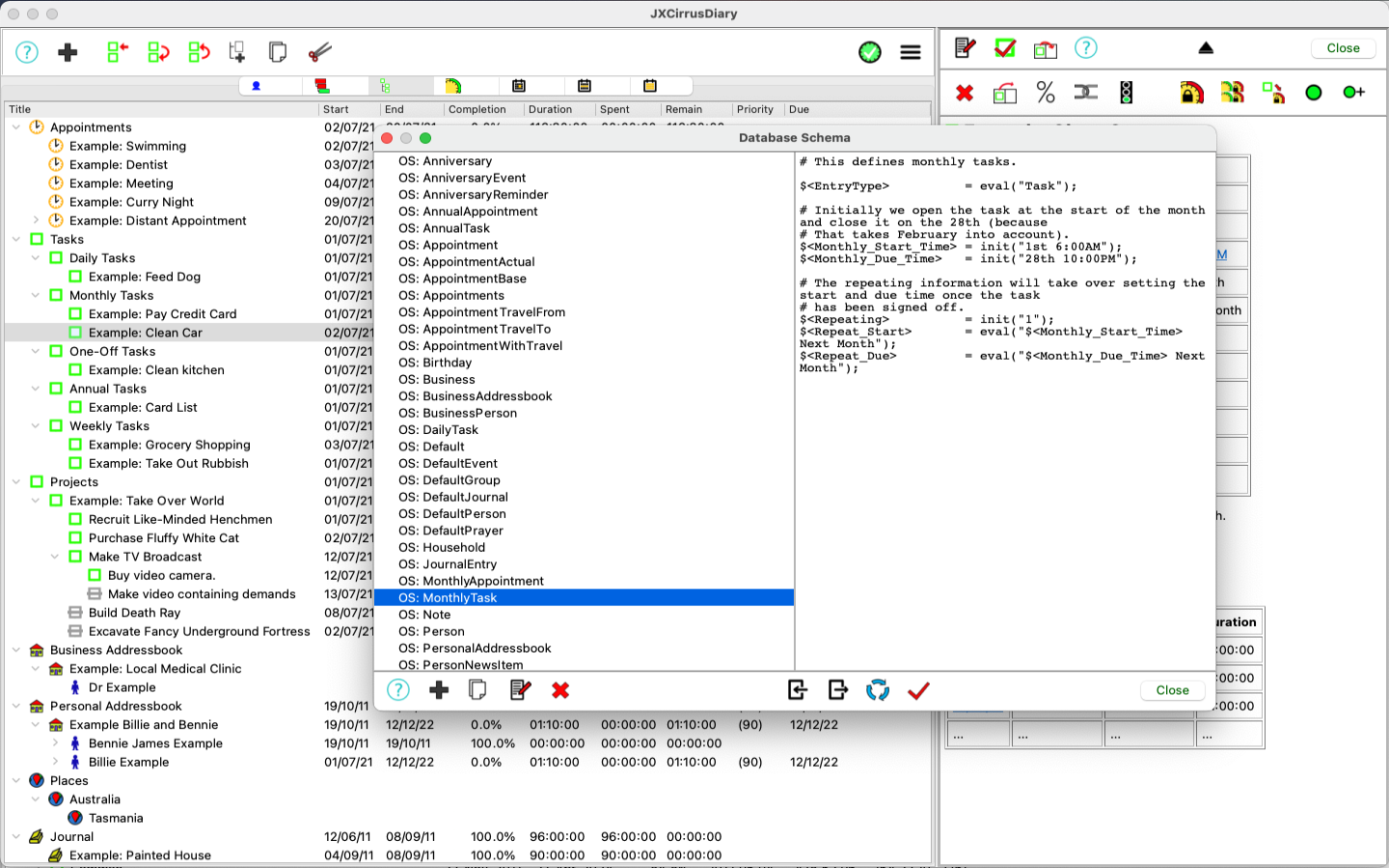Click the edit icon in Database Schema toolbar
This screenshot has width=1389, height=868.
point(520,691)
